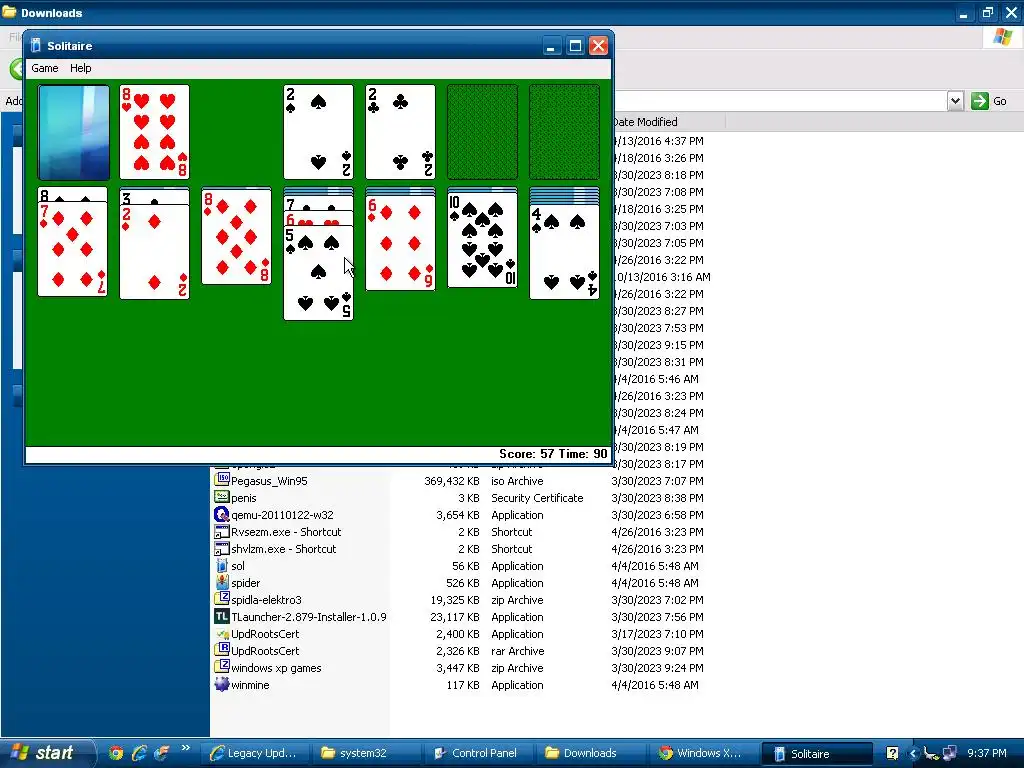Click the Date Modified column header
This screenshot has width=1024, height=768.
669,121
